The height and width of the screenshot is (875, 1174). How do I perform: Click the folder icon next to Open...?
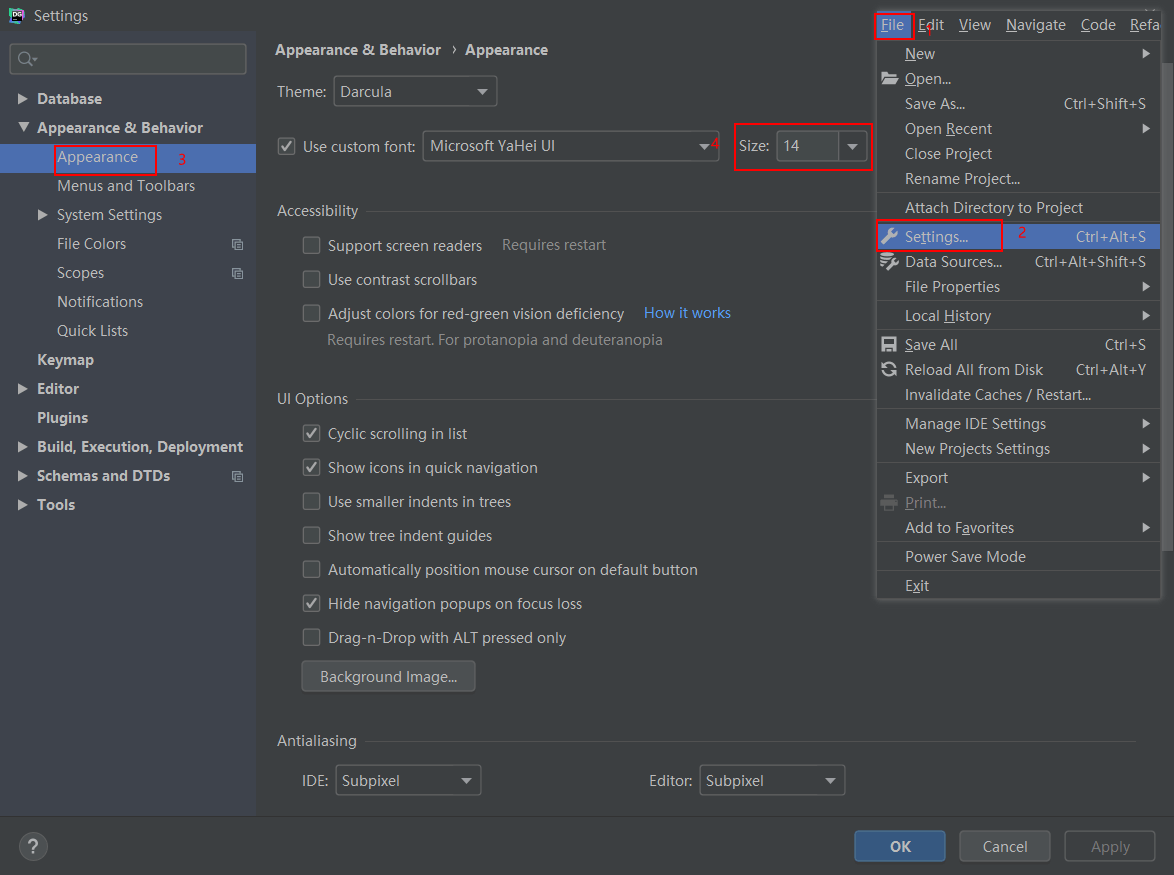(x=889, y=79)
